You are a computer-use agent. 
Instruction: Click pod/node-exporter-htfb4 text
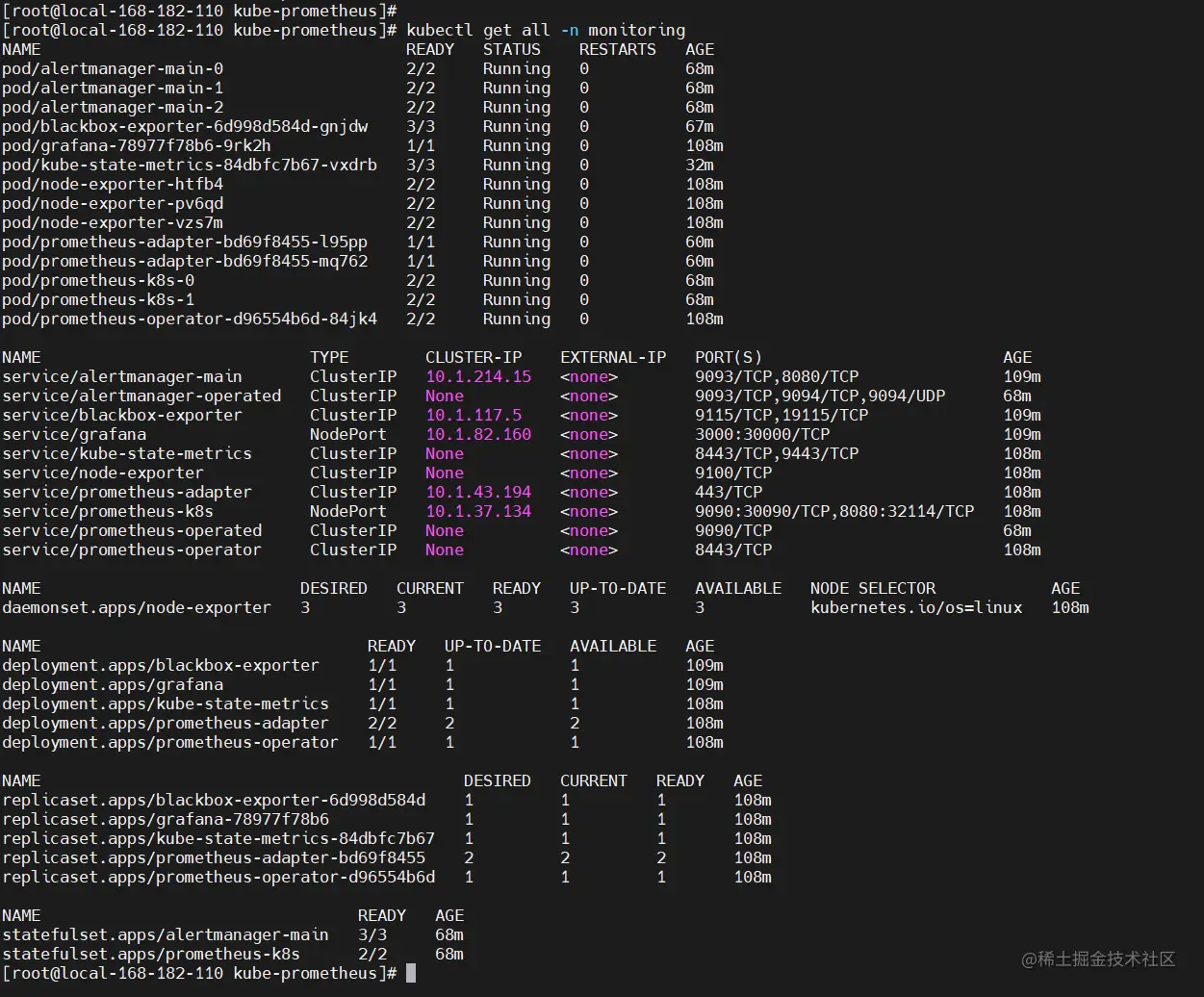click(113, 185)
